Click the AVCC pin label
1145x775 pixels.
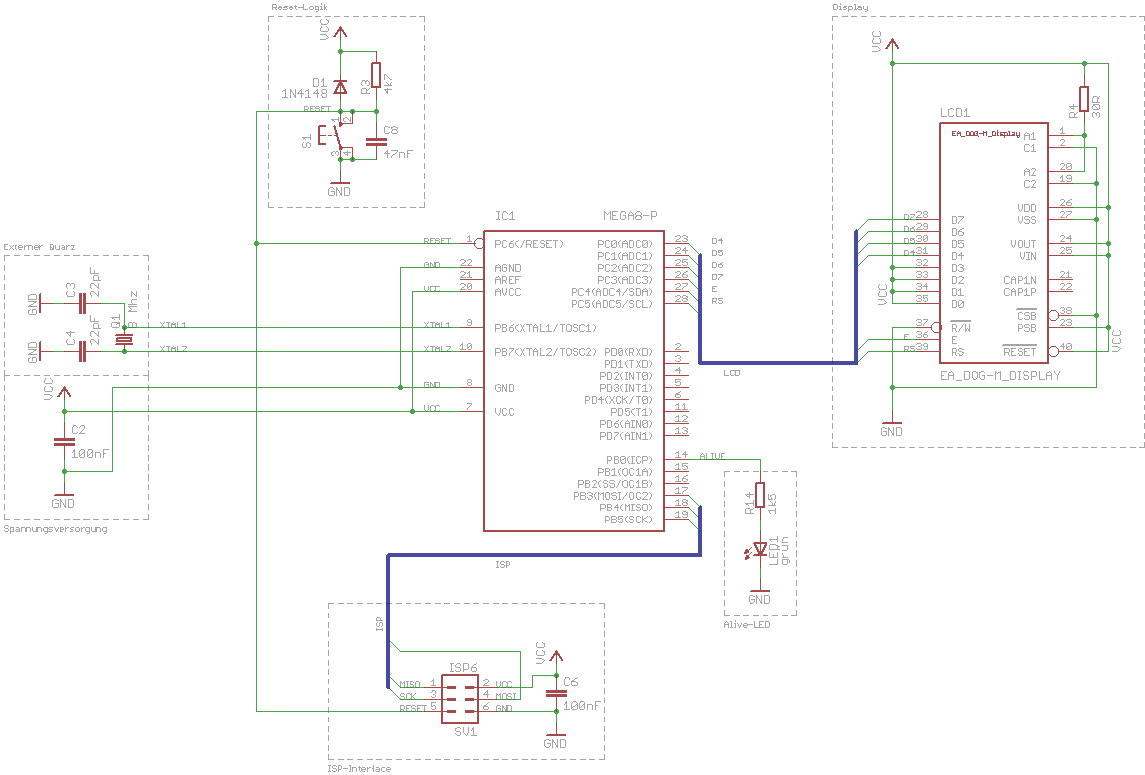point(508,292)
